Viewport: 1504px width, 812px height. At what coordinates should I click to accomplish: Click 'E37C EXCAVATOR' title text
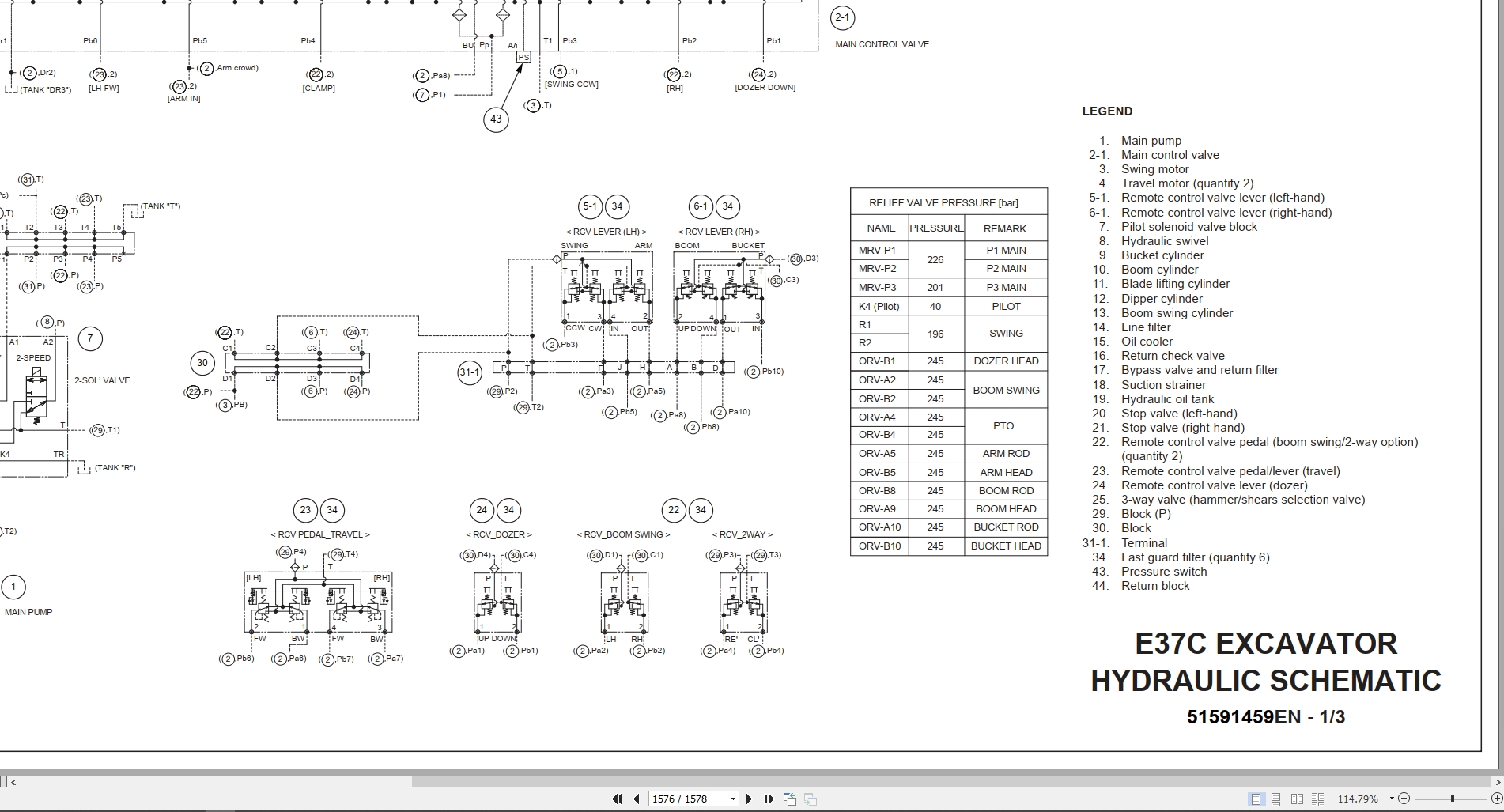pyautogui.click(x=1266, y=644)
